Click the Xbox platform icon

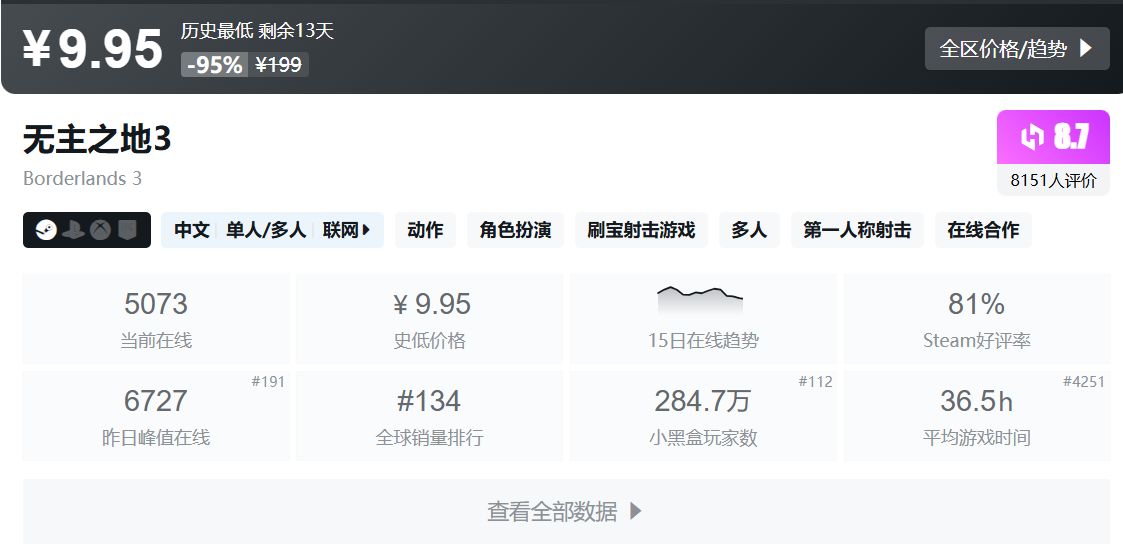[100, 230]
